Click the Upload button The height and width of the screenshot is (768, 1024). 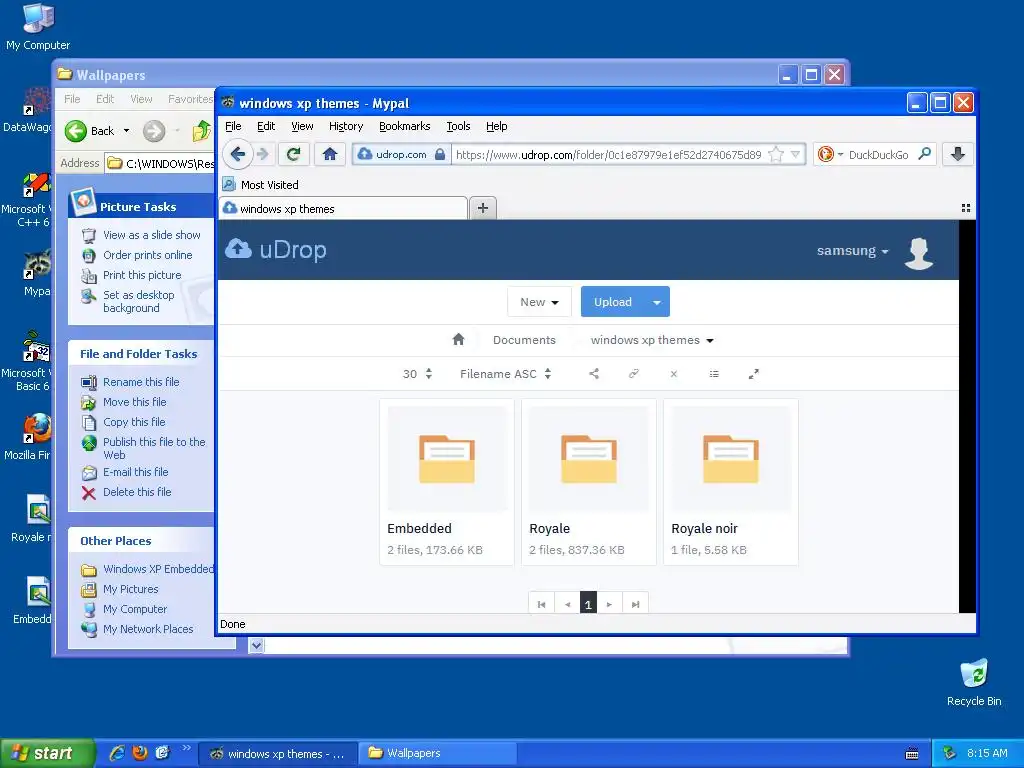(x=613, y=302)
